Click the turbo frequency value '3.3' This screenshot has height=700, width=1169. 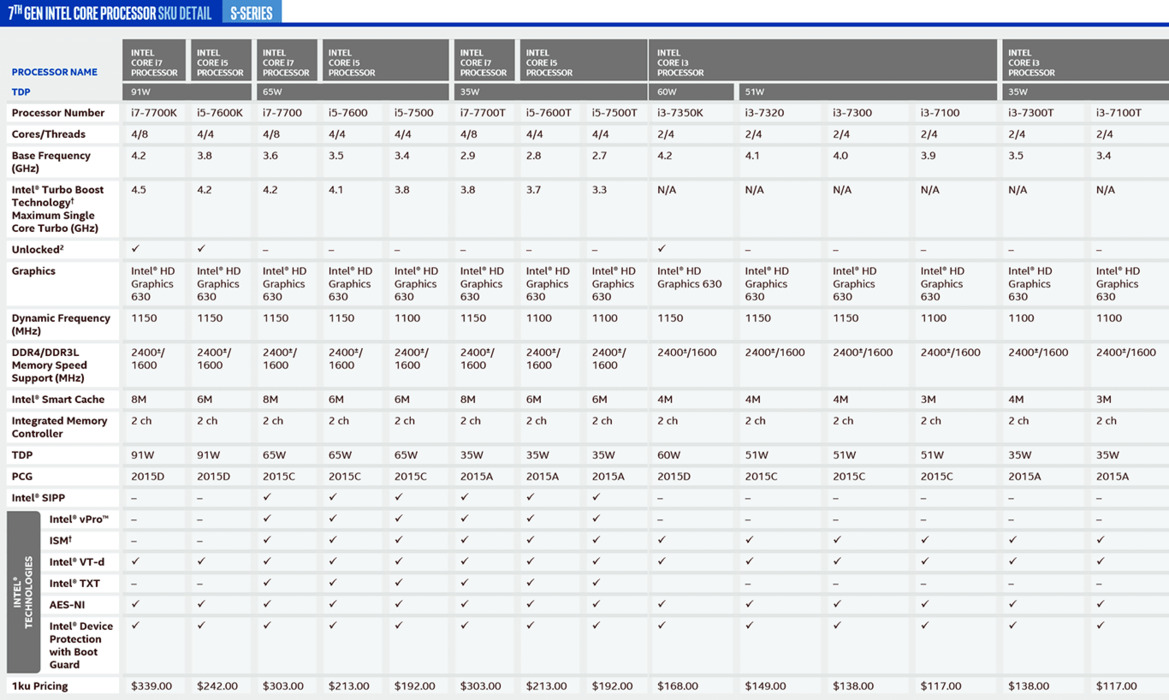(x=599, y=190)
